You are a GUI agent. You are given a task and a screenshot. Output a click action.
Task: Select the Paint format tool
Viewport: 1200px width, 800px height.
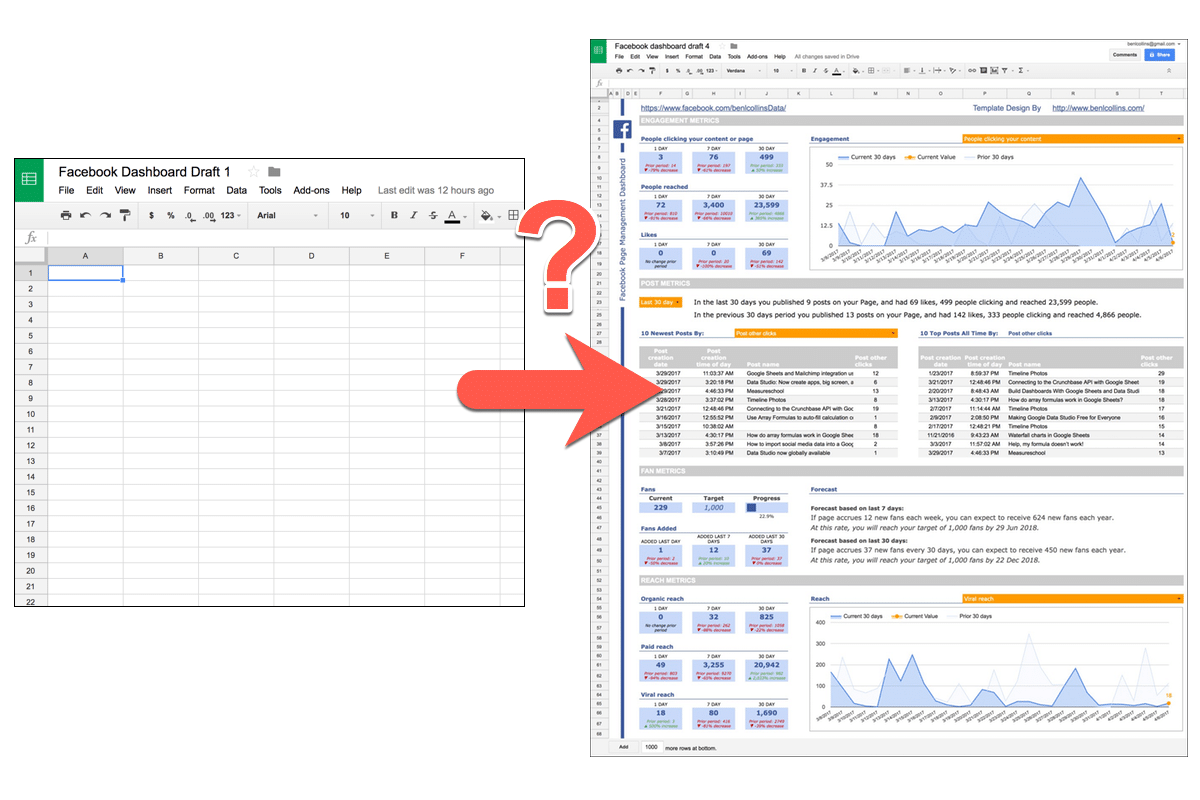coord(125,215)
